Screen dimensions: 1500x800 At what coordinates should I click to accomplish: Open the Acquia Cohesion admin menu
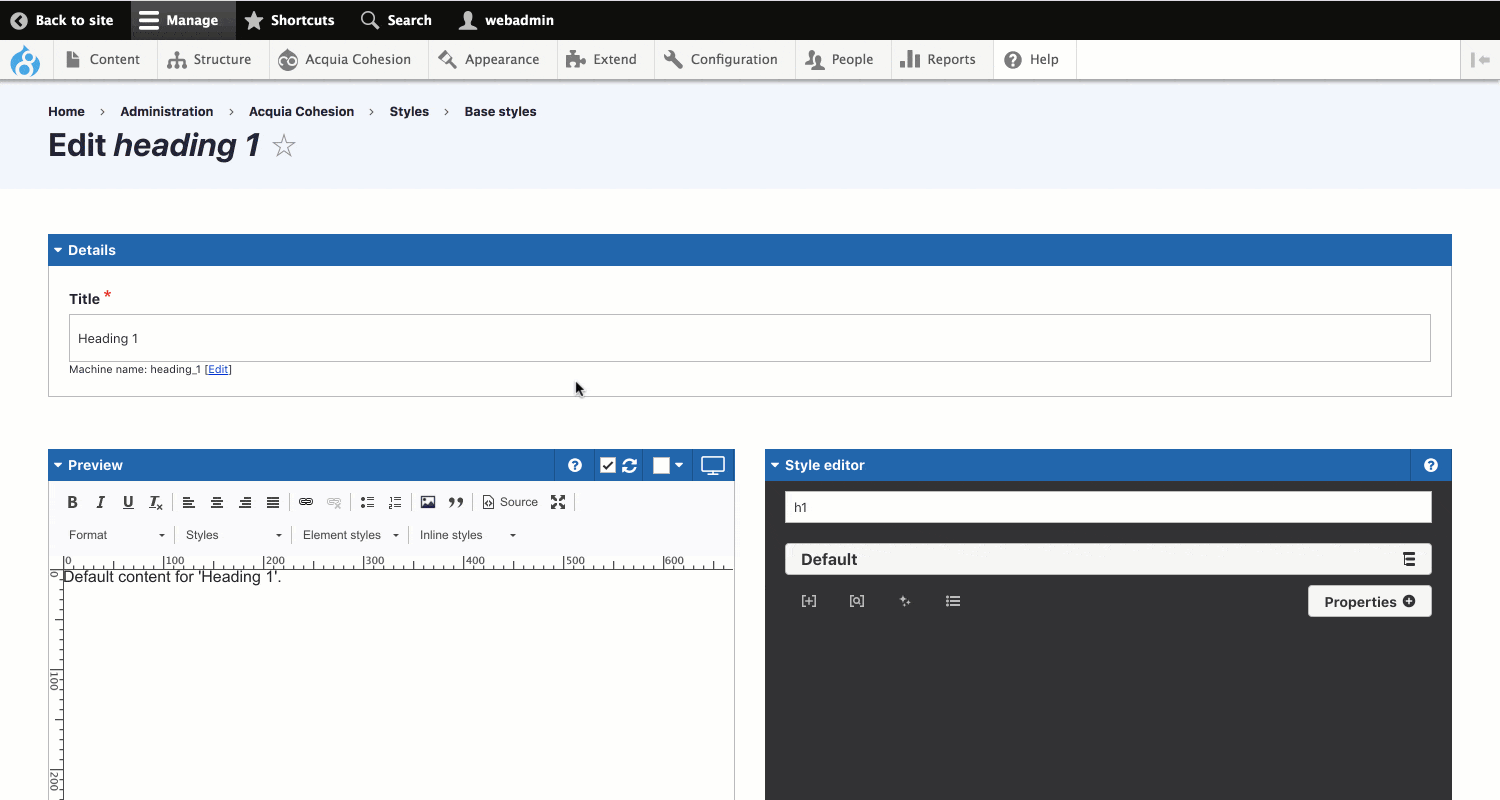pos(345,59)
